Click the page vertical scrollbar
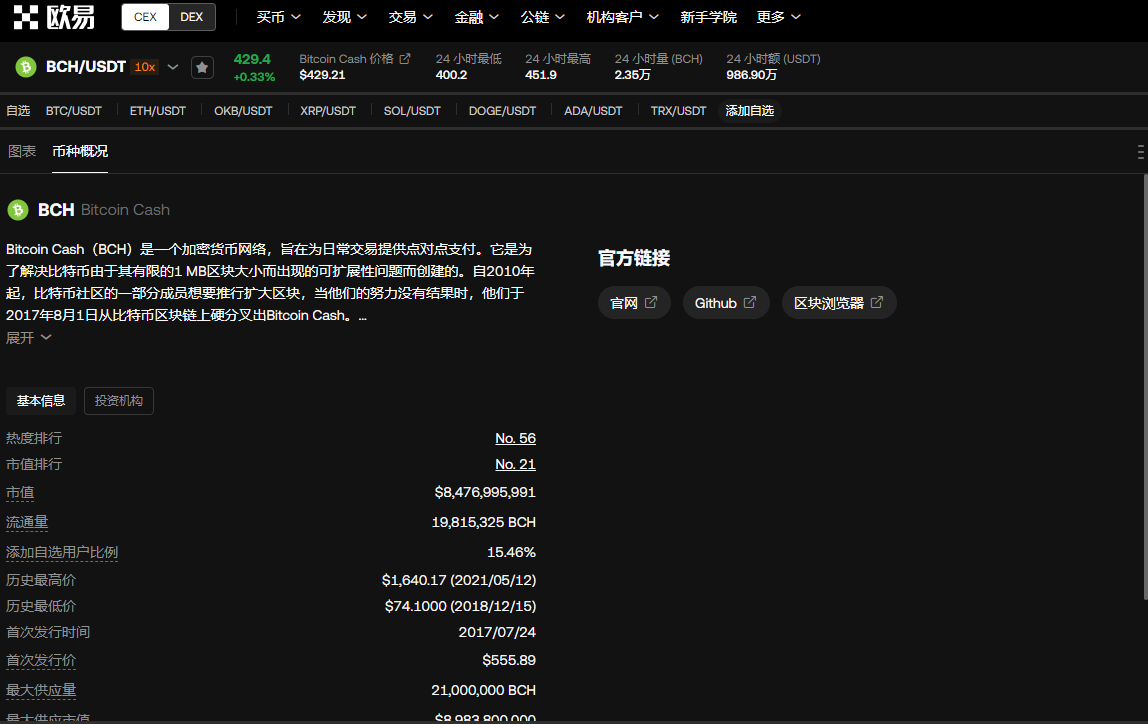 (1145, 387)
